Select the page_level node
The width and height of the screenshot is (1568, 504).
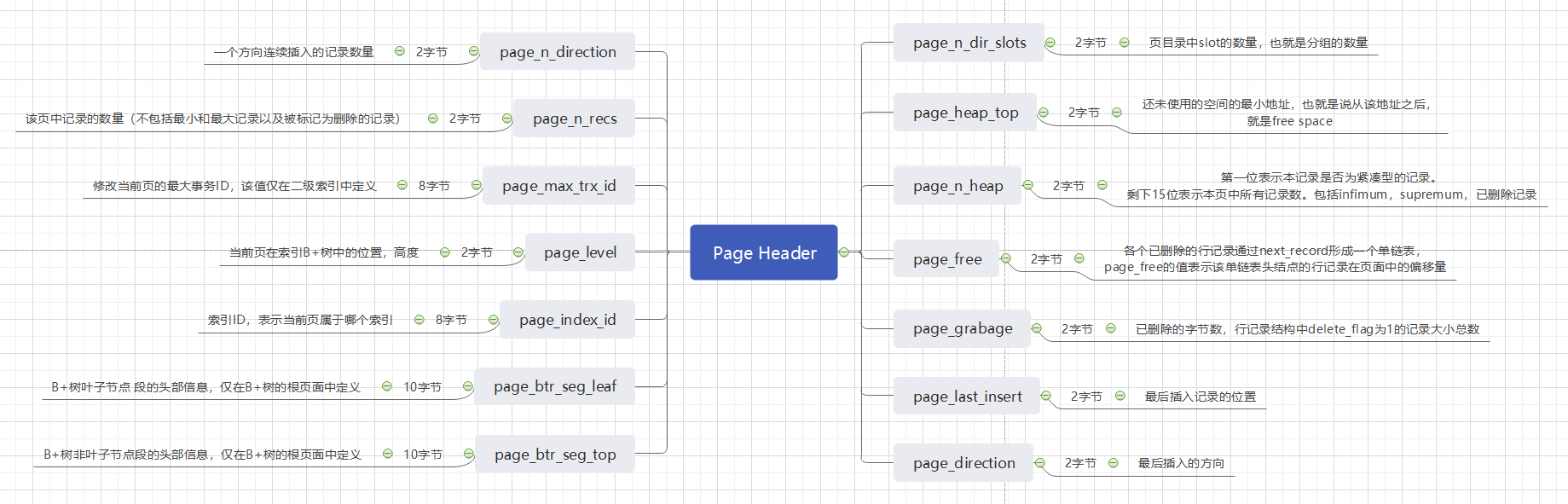click(x=580, y=252)
